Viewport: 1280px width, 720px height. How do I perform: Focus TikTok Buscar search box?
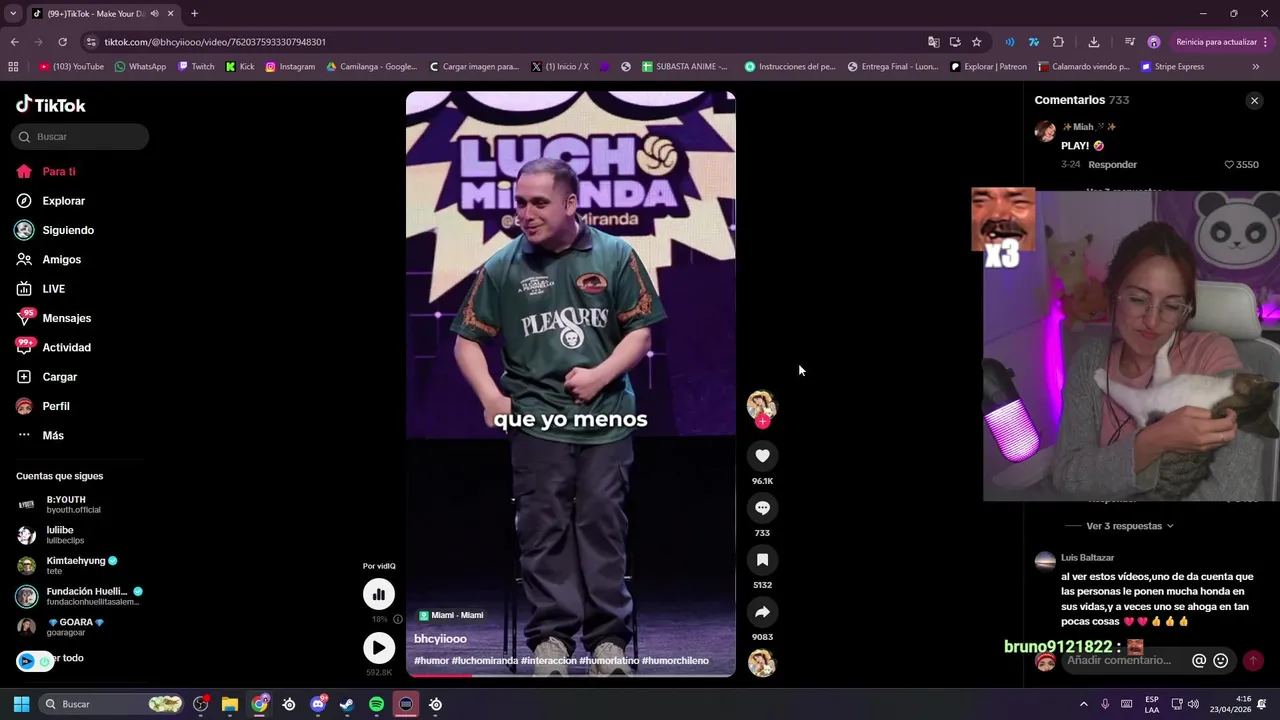tap(80, 137)
